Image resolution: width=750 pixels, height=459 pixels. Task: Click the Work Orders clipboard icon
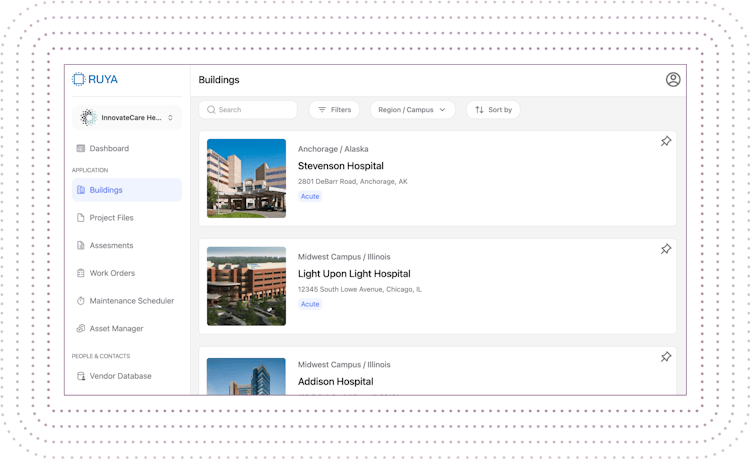[x=81, y=273]
